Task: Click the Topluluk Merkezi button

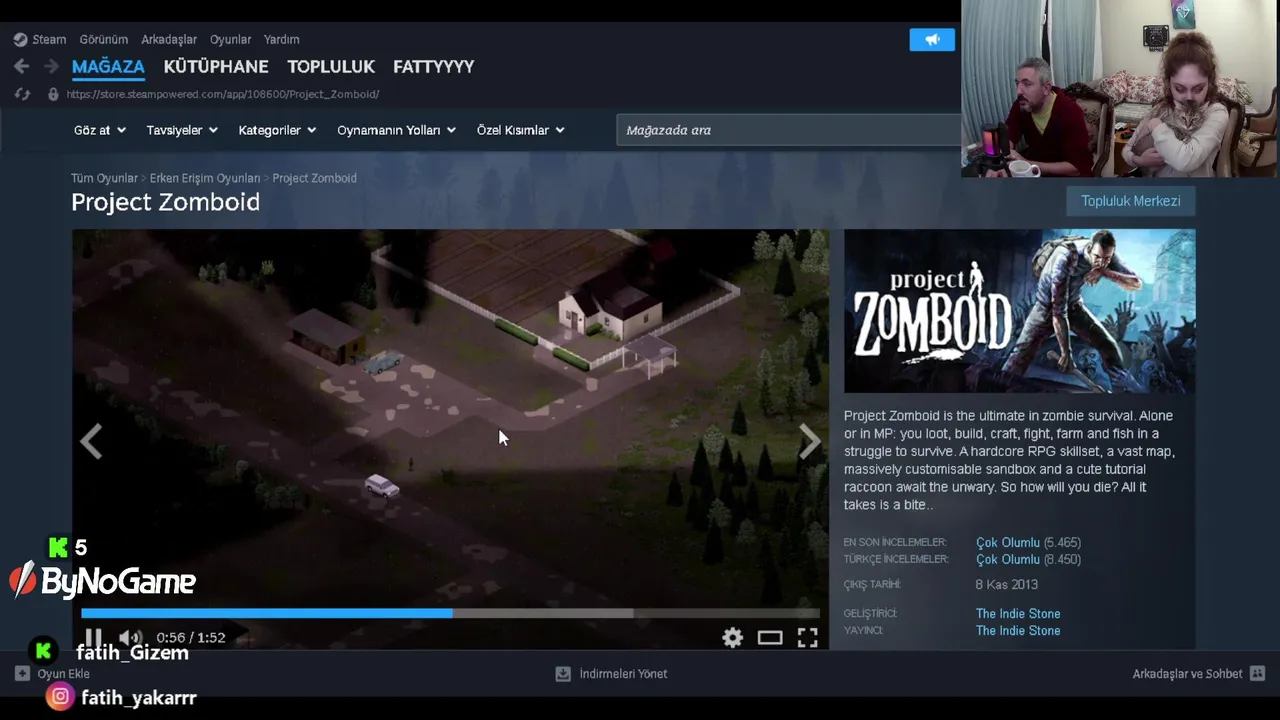Action: click(x=1131, y=201)
